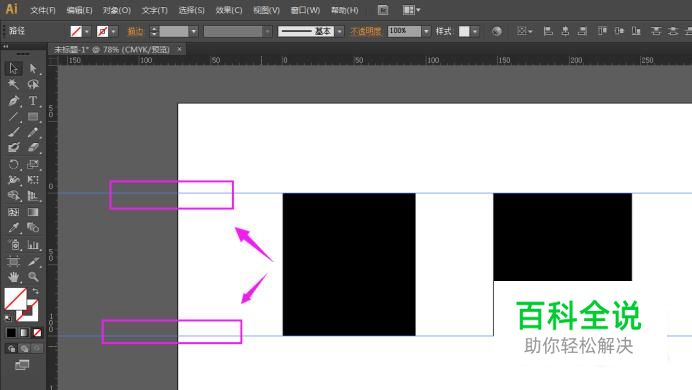The image size is (692, 390).
Task: Select the Blend tool
Action: coord(33,228)
